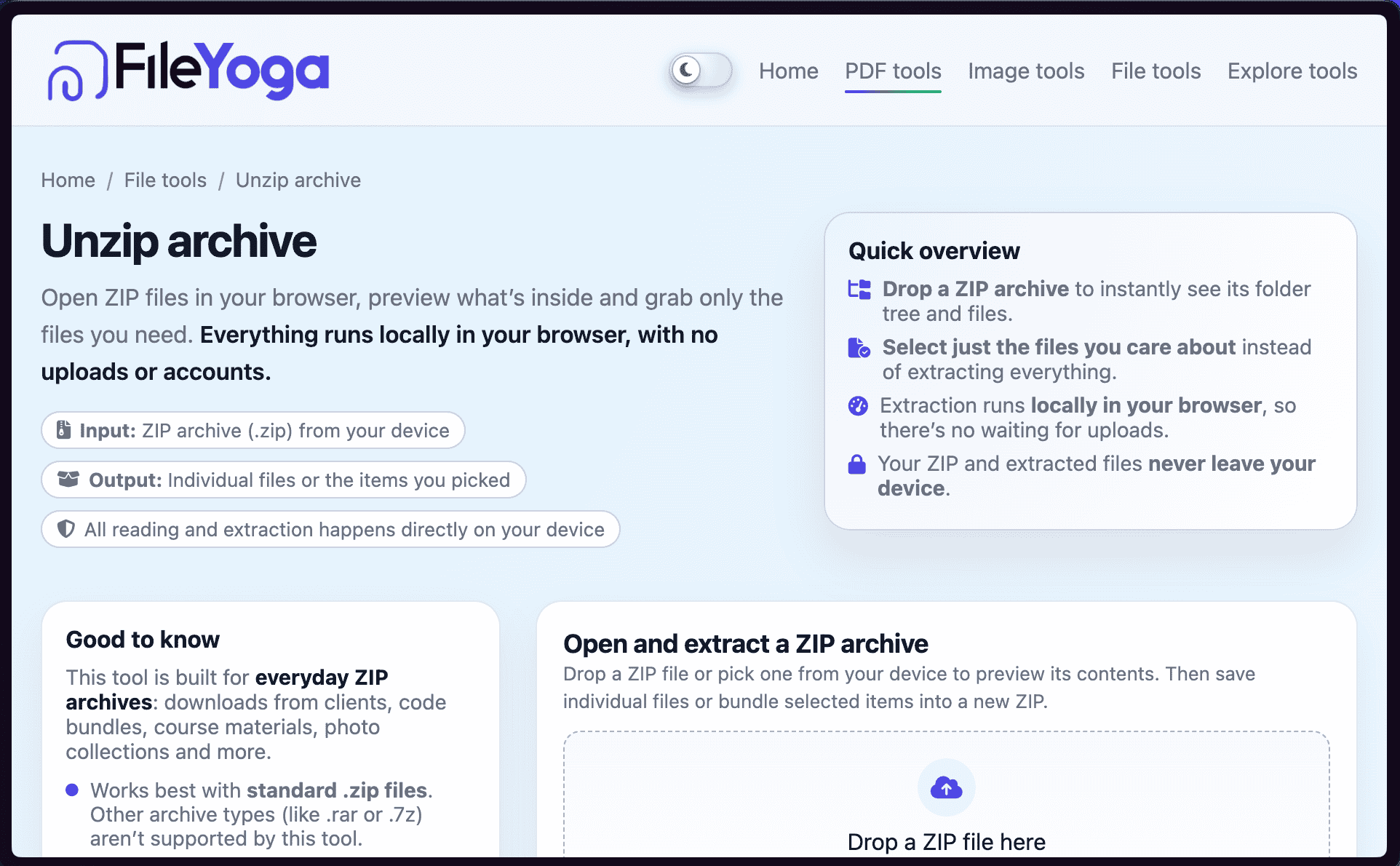Screen dimensions: 1400x866
Task: Open PDF tools menu
Action: (893, 71)
